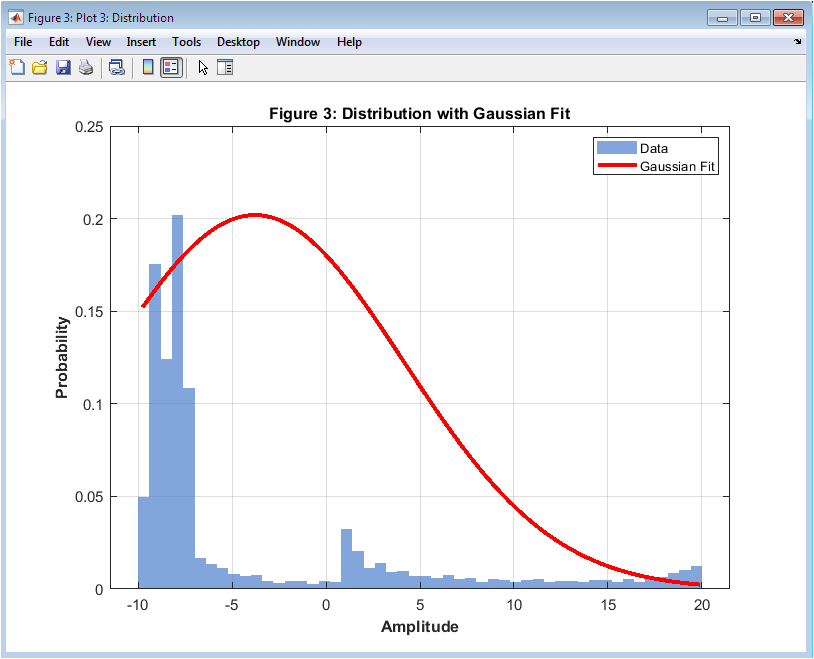Screen dimensions: 814x659
Task: Expand the View menu
Action: [x=98, y=42]
